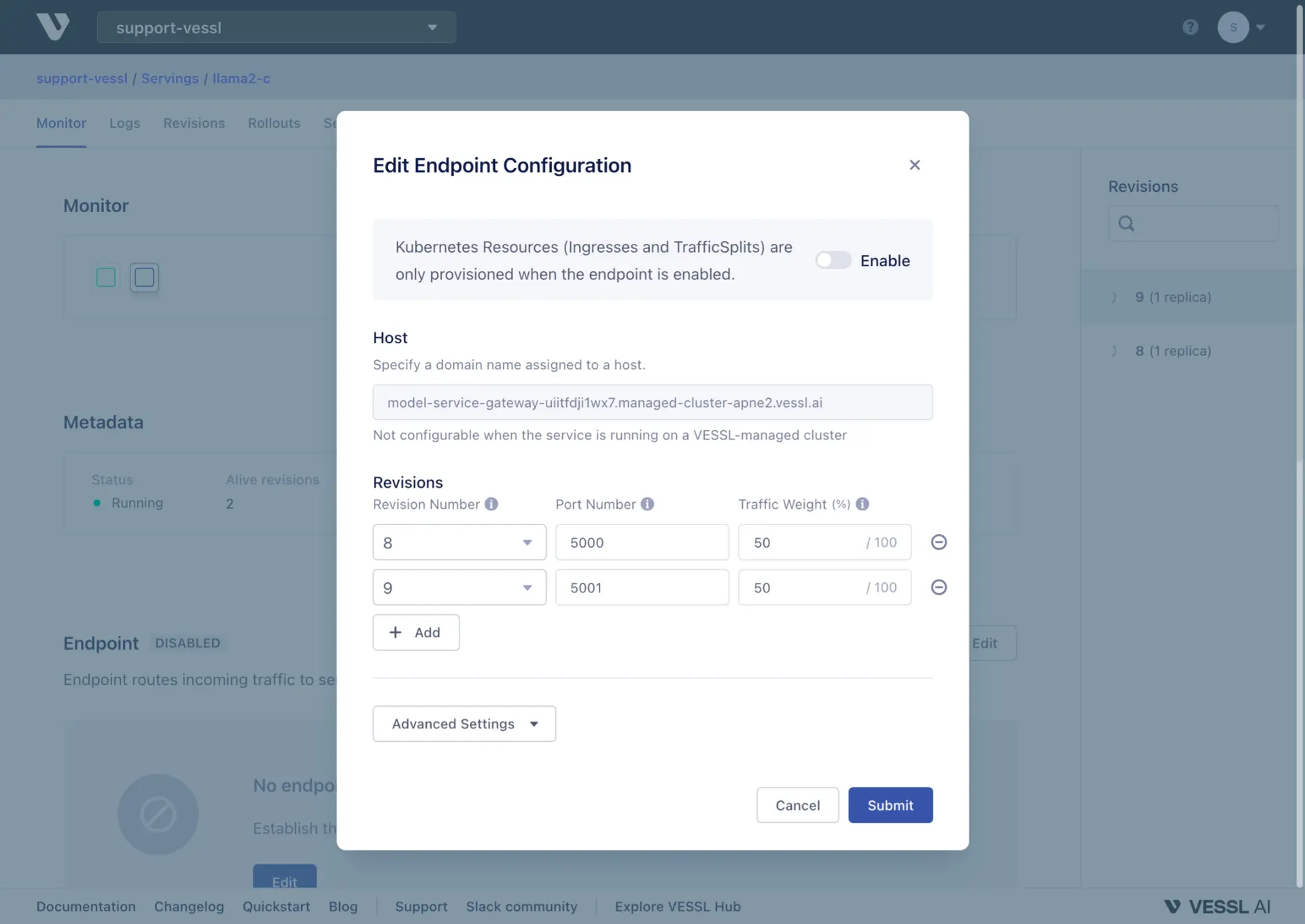The height and width of the screenshot is (924, 1305).
Task: Click the 5001 port number field
Action: coord(642,588)
